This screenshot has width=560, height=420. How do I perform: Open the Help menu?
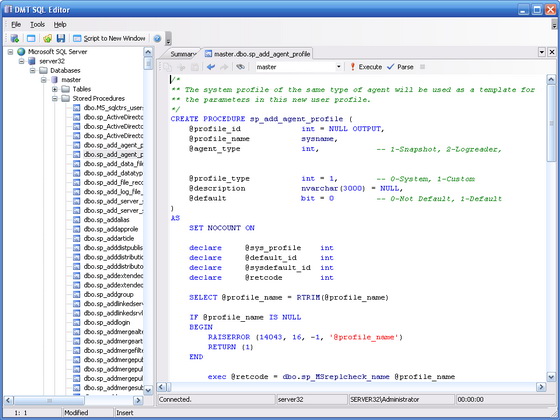tap(60, 25)
